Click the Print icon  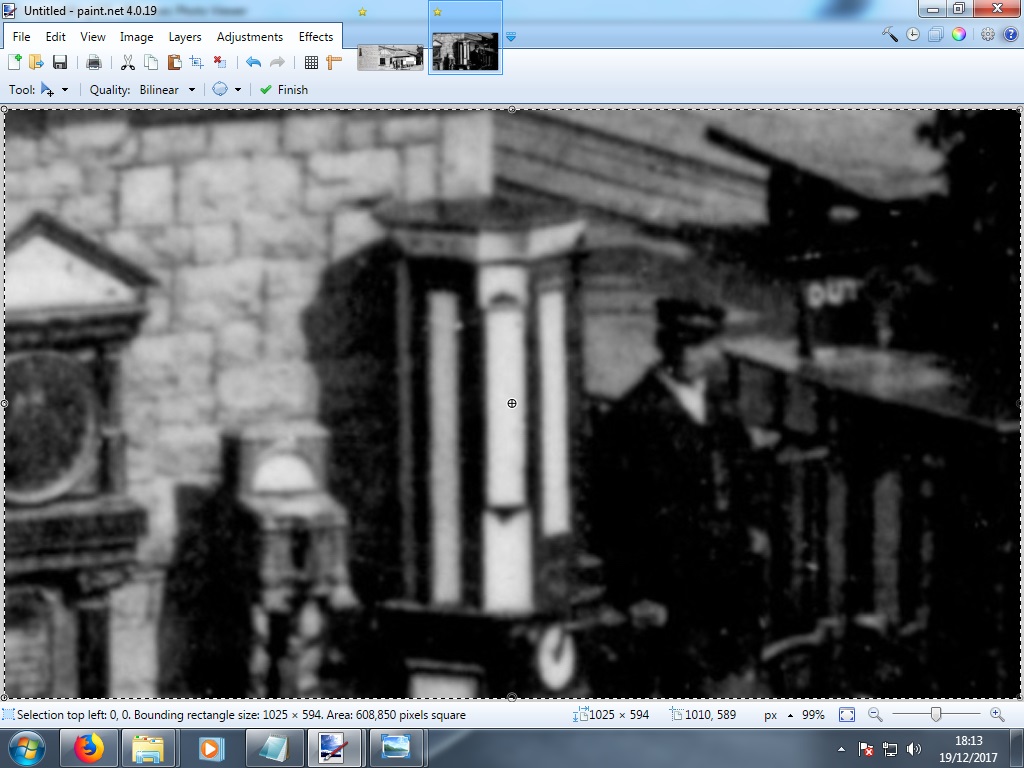coord(94,61)
